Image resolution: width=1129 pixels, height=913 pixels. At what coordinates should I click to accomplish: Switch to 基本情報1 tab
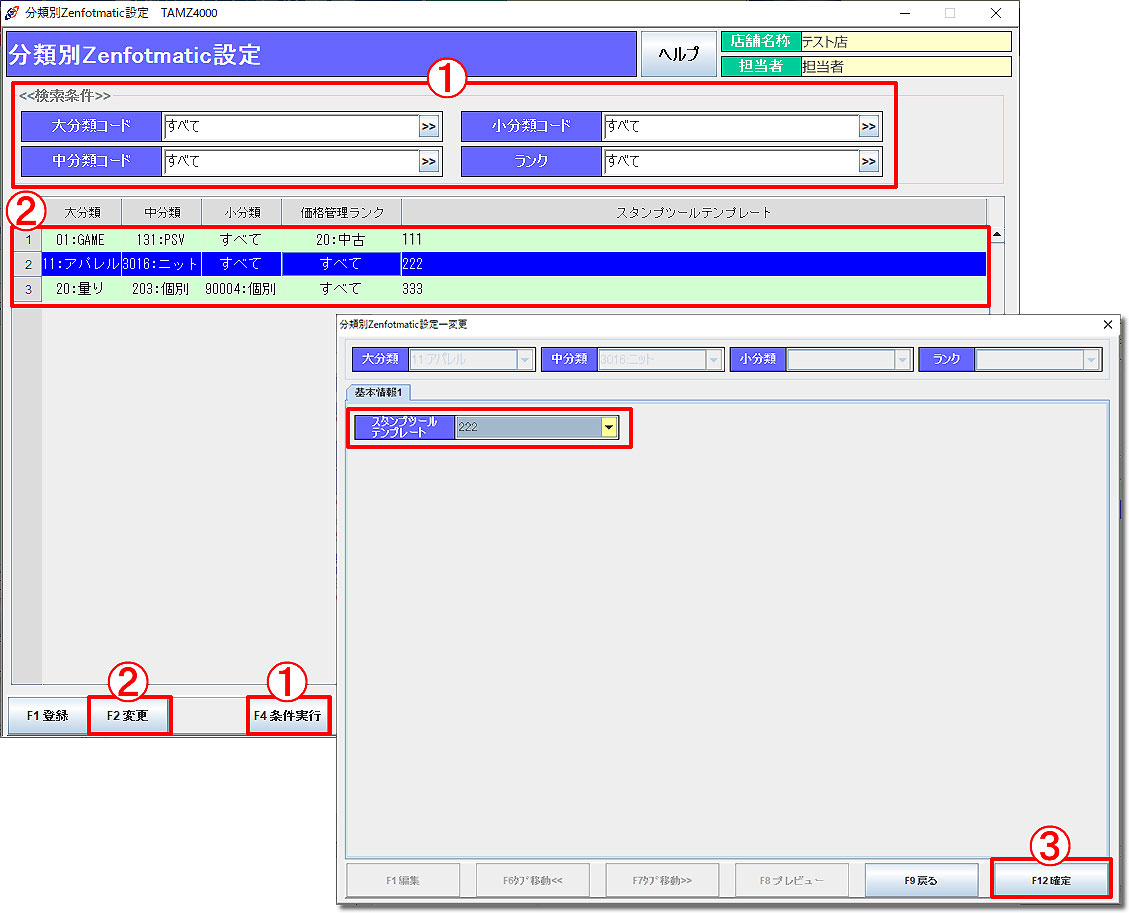pyautogui.click(x=378, y=392)
